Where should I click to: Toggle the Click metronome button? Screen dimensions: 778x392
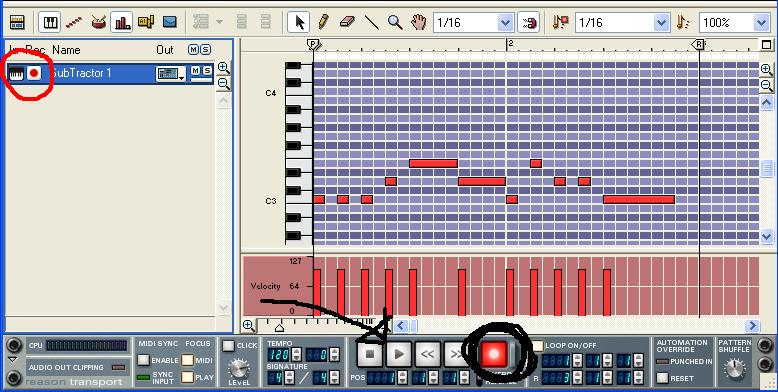pos(228,345)
